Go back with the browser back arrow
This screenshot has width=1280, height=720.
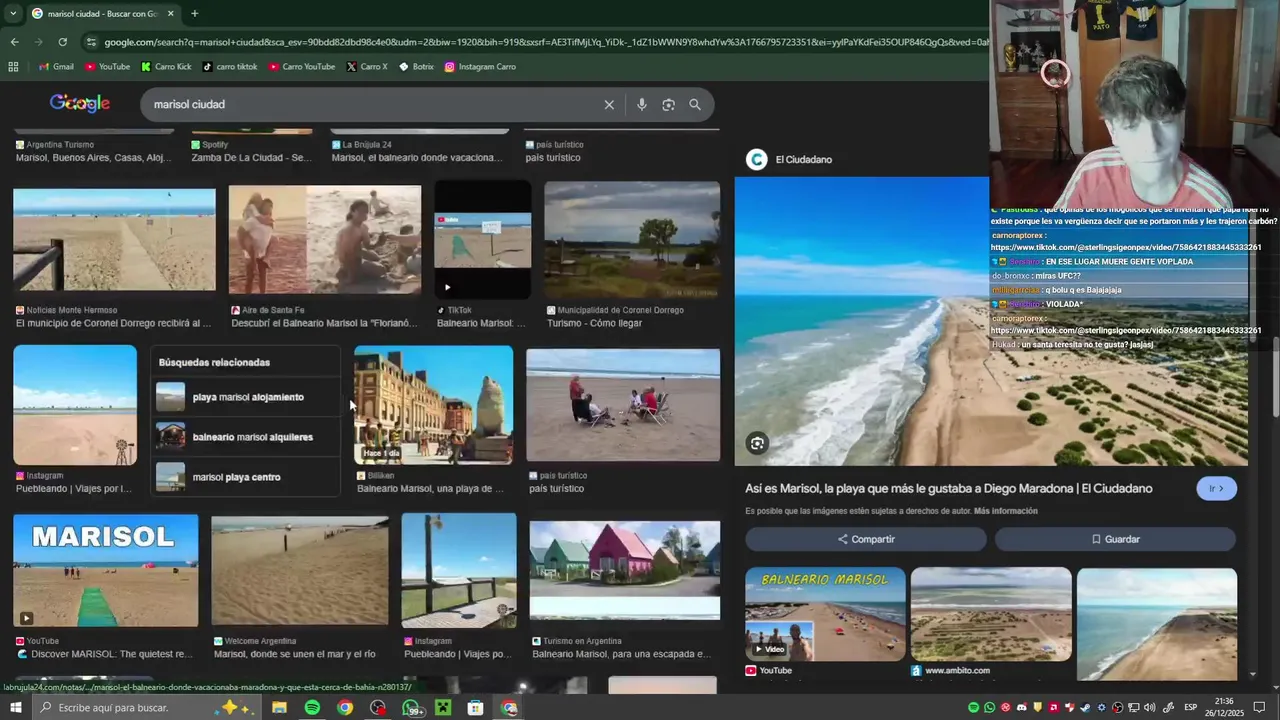14,42
